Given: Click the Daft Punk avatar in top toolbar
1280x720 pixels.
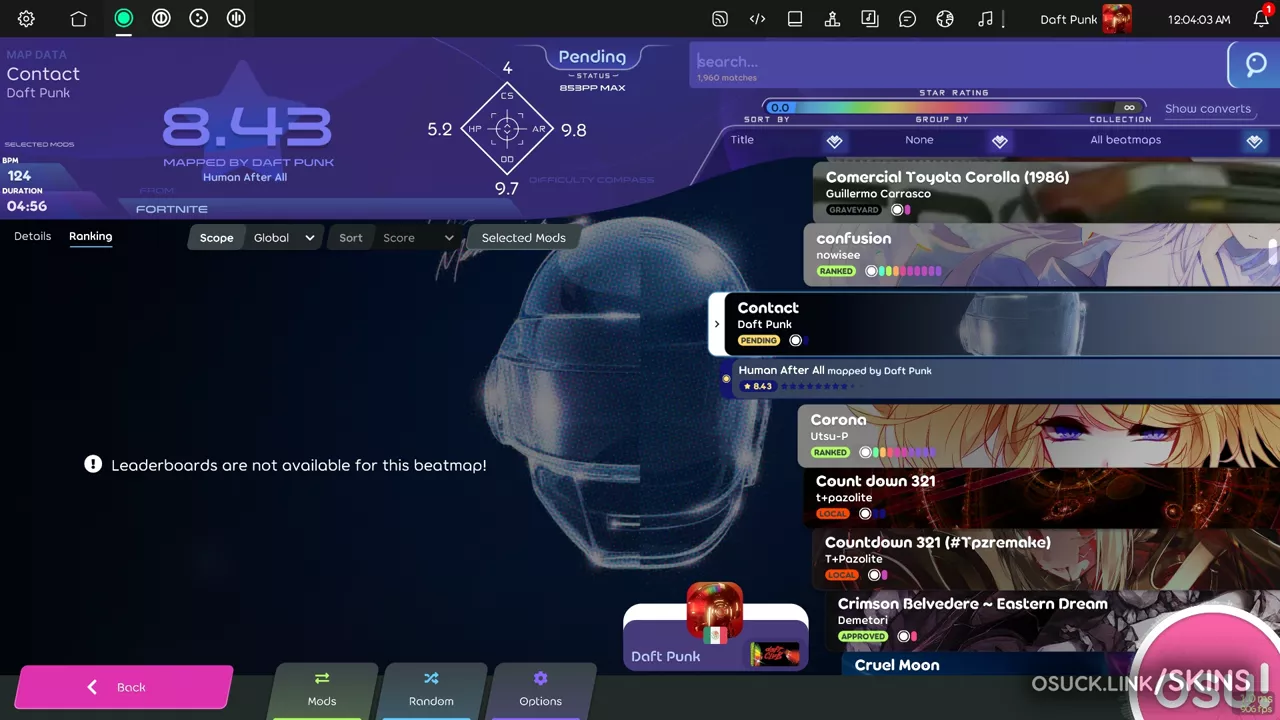Looking at the screenshot, I should point(1117,19).
